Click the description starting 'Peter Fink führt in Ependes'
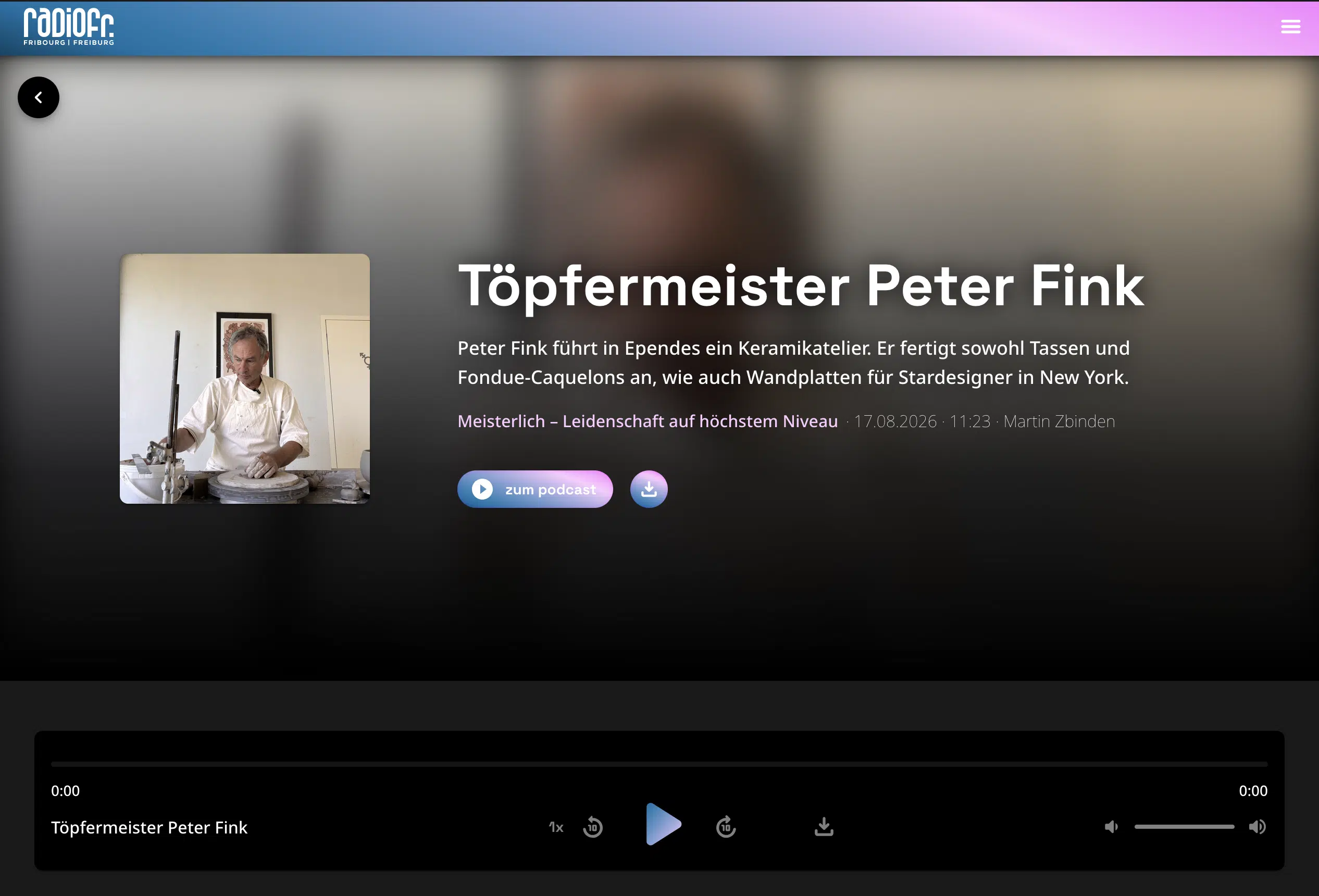This screenshot has width=1319, height=896. tap(793, 363)
